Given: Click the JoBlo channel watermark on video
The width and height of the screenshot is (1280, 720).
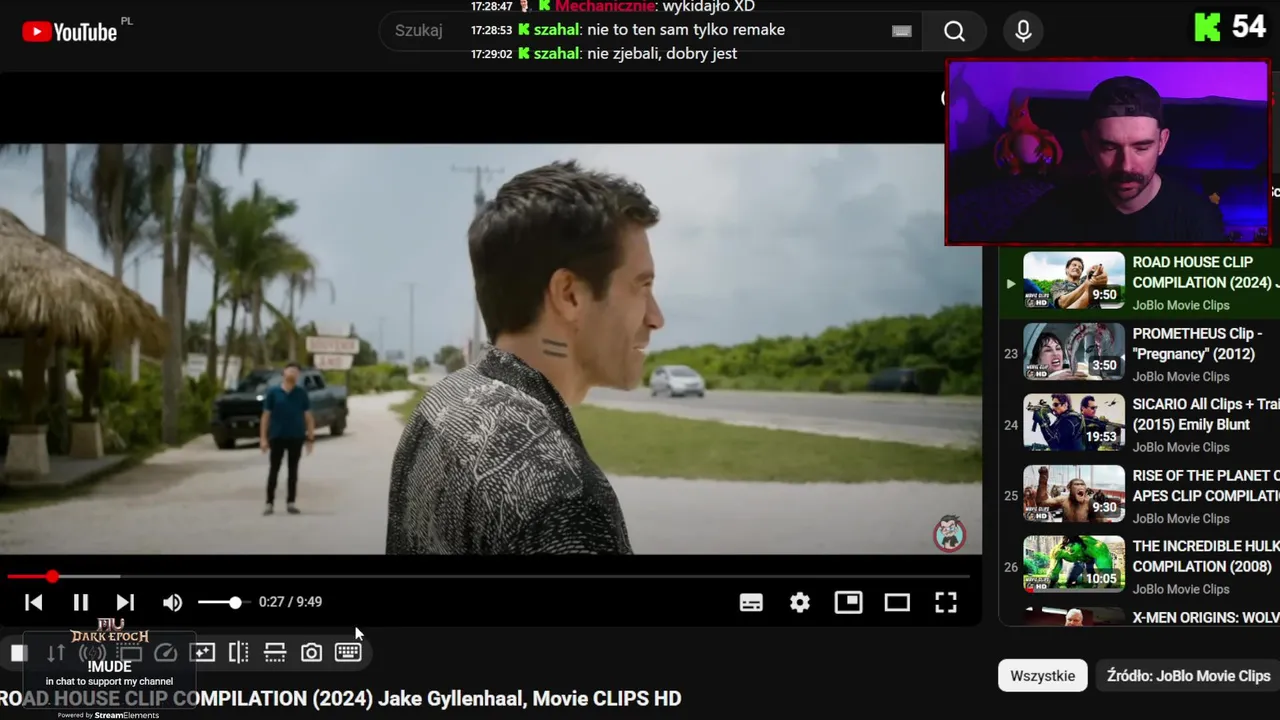Looking at the screenshot, I should [949, 534].
